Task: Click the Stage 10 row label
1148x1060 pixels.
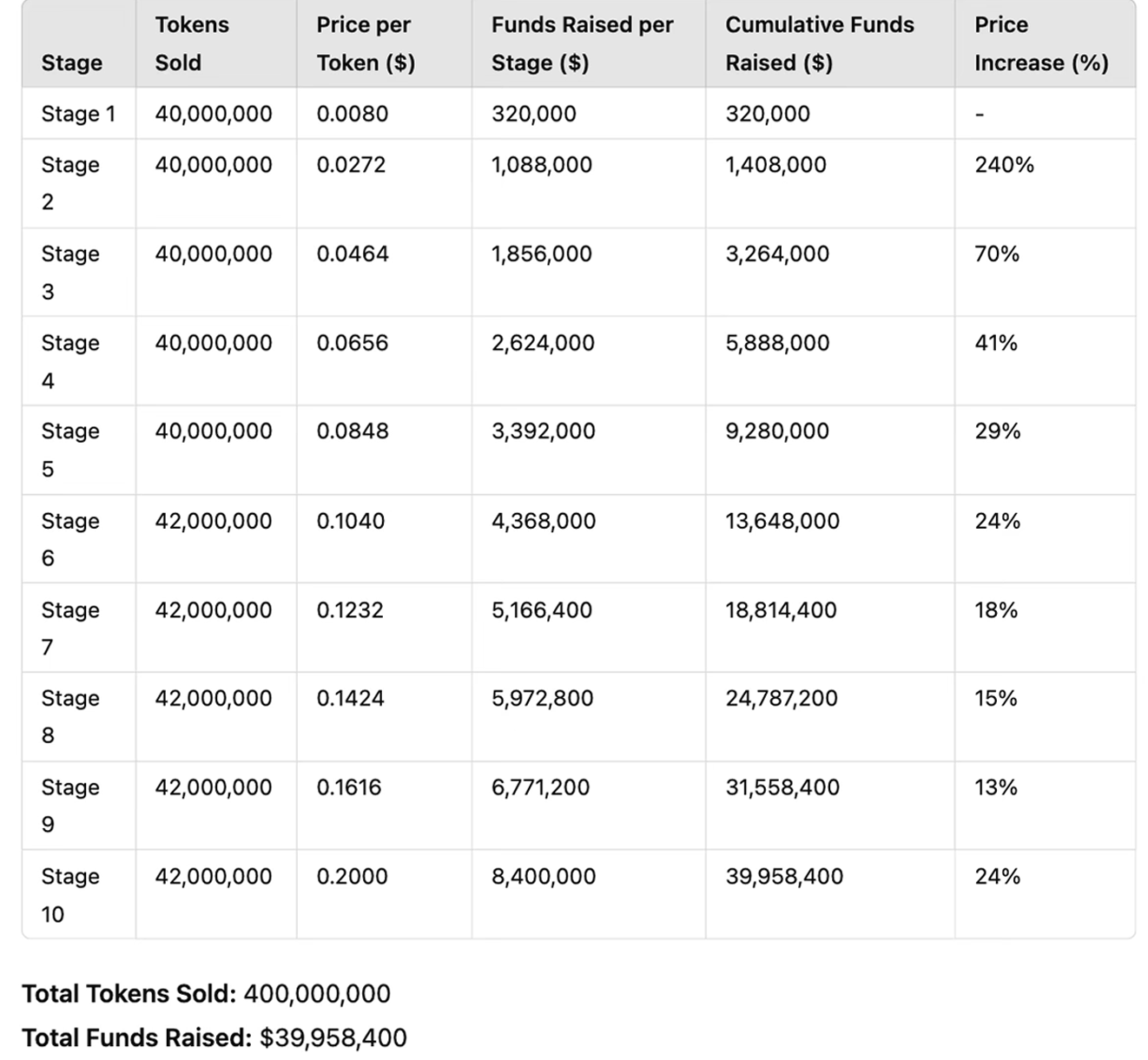Action: click(x=69, y=894)
